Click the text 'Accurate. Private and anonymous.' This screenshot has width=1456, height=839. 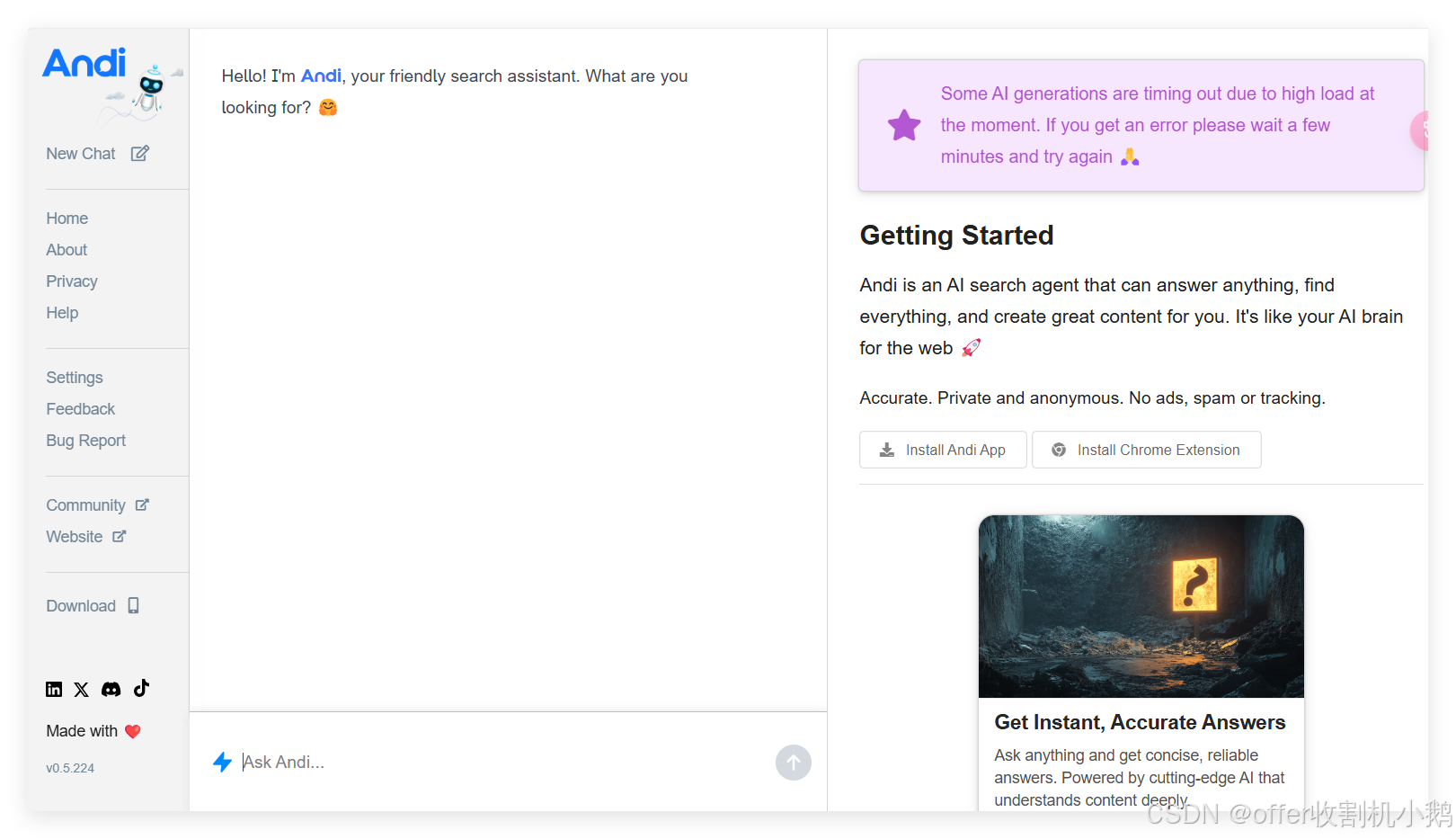pos(991,398)
